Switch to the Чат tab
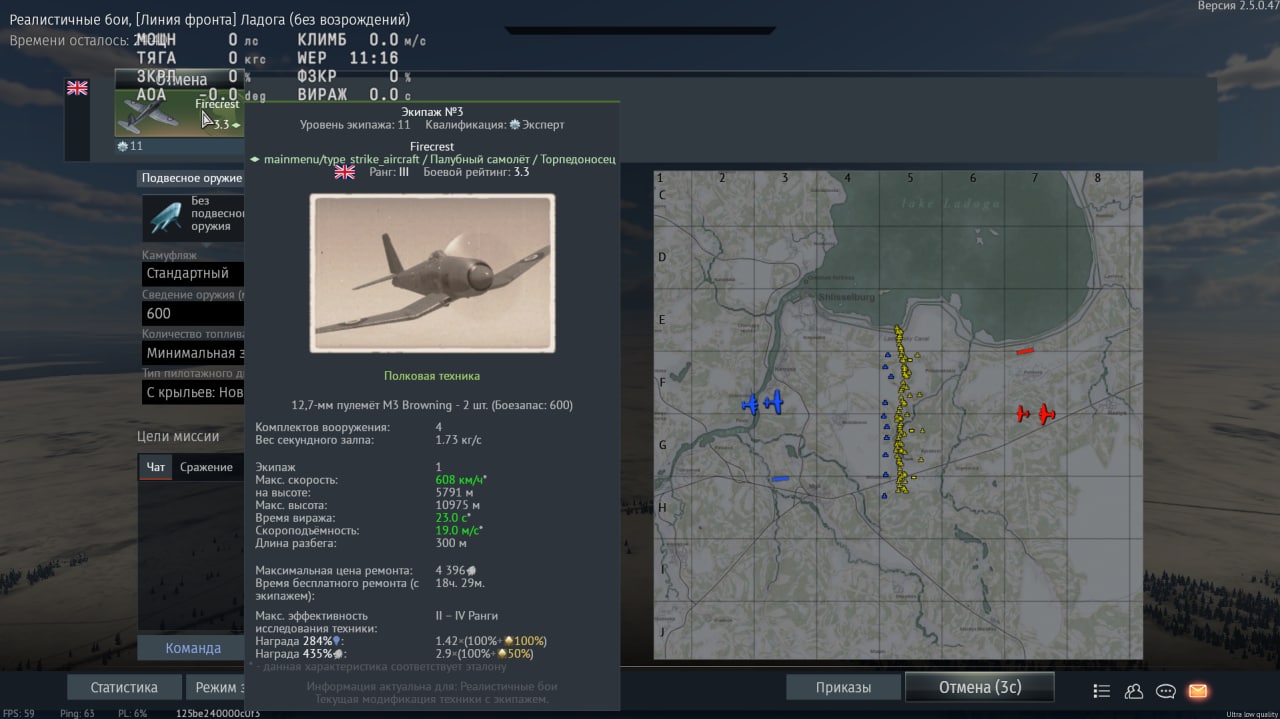The image size is (1280, 719). point(156,467)
